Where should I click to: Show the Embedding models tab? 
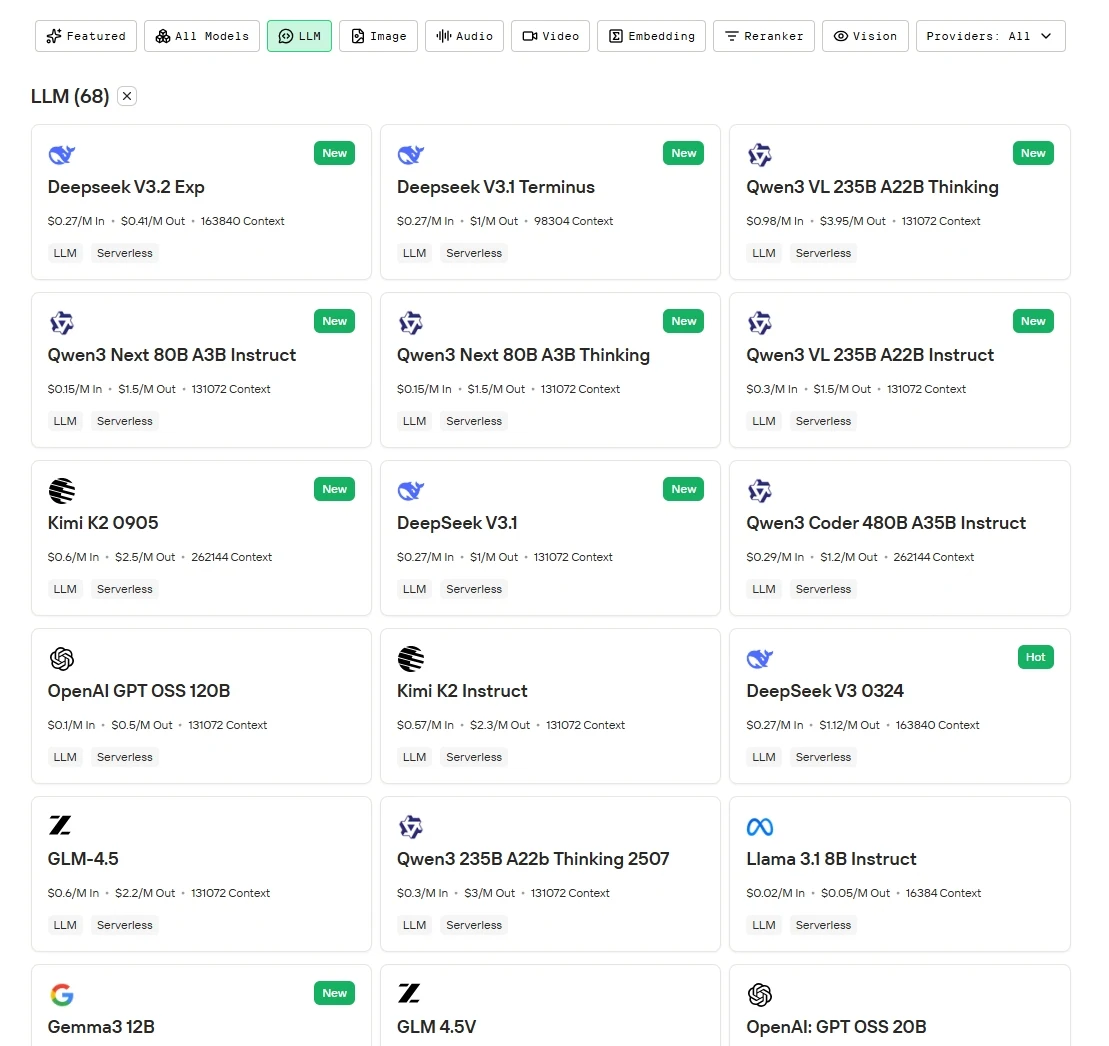click(651, 36)
